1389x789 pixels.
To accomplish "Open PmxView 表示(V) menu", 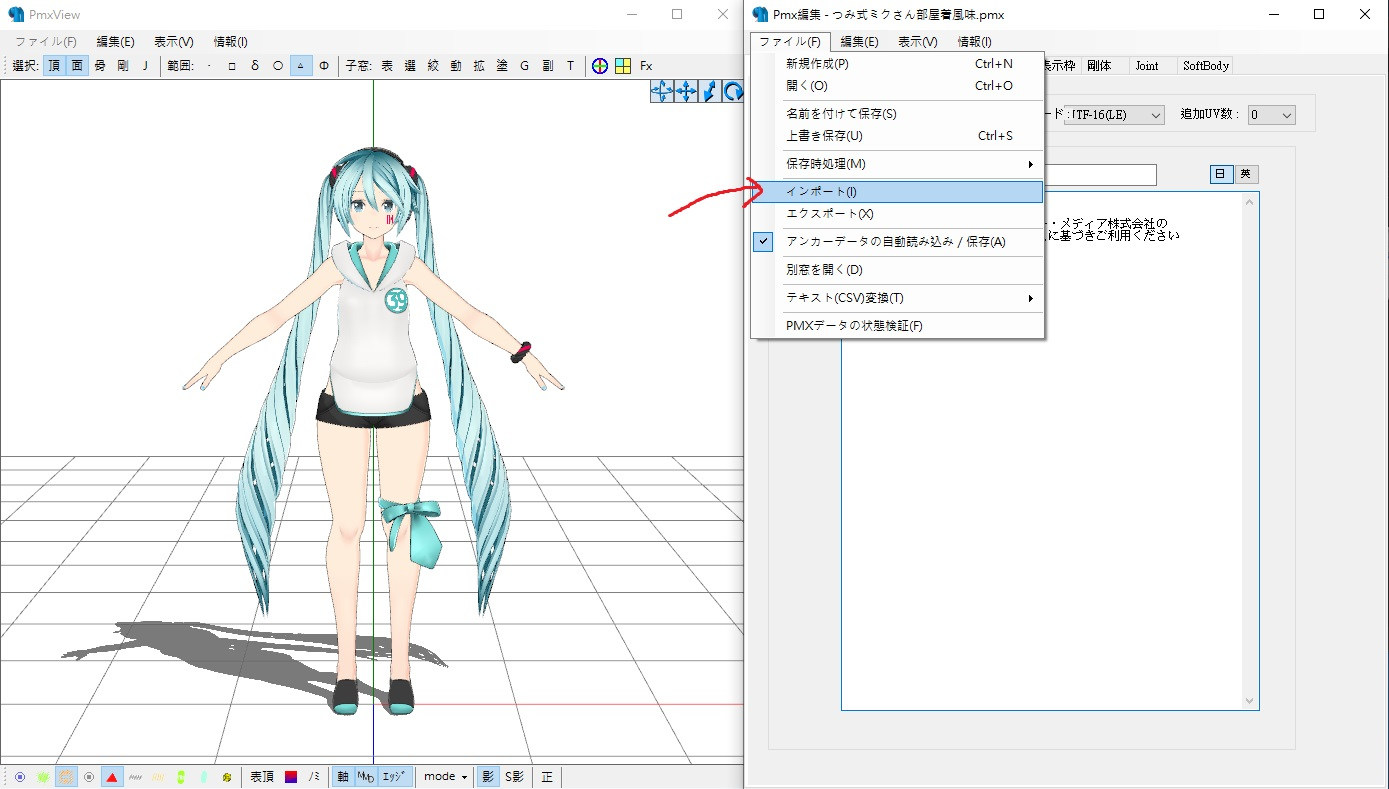I will click(174, 42).
